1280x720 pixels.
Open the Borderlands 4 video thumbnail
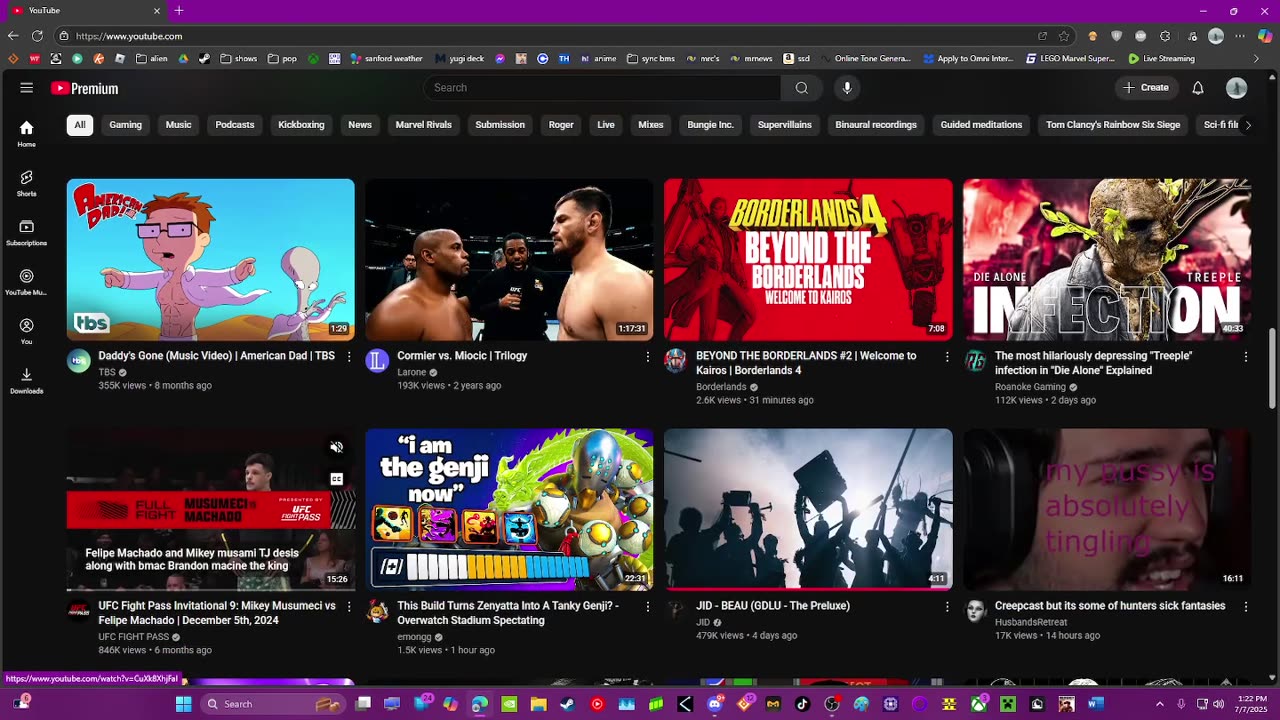[808, 259]
